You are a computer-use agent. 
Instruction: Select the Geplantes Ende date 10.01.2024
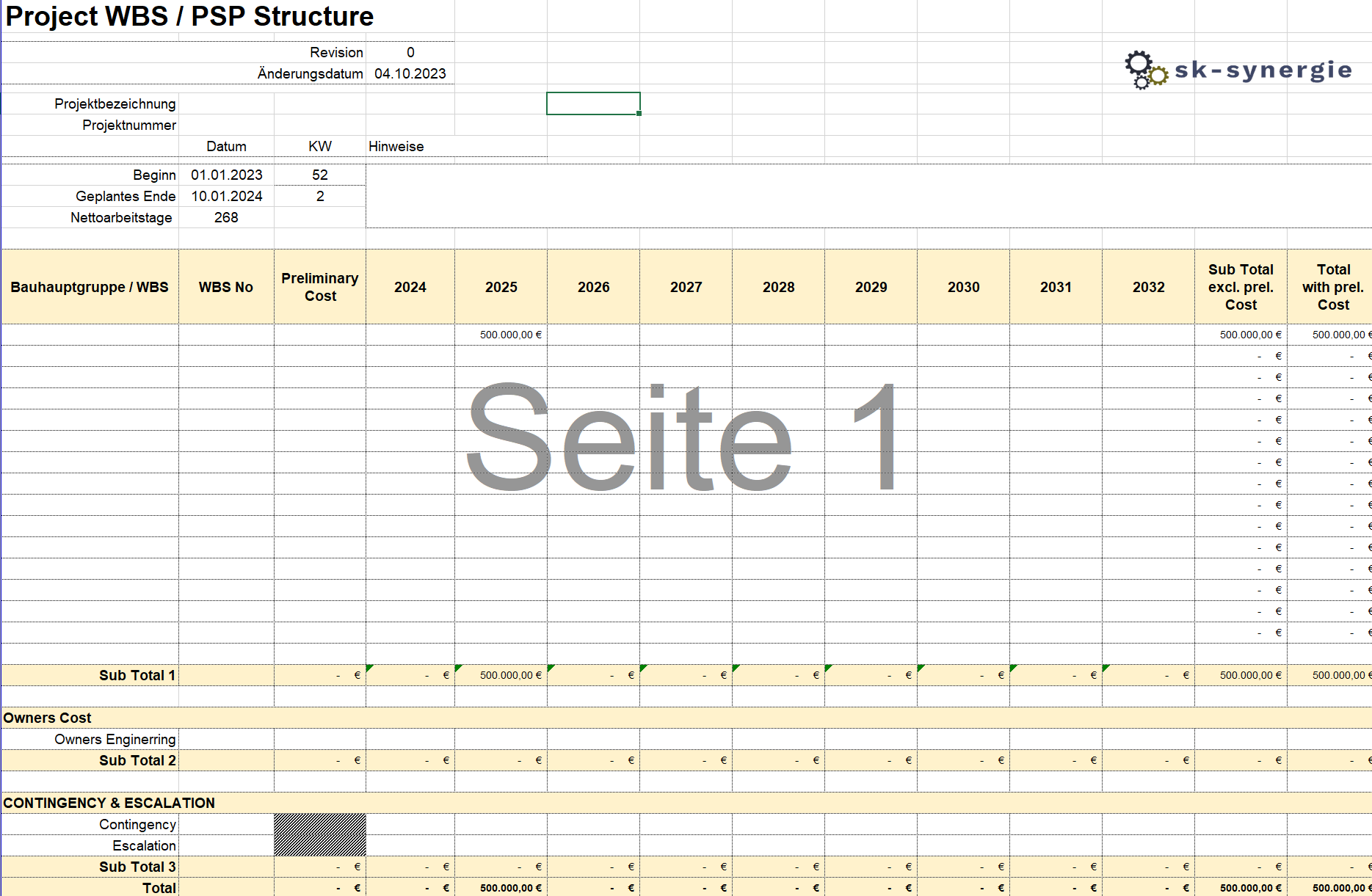[227, 196]
